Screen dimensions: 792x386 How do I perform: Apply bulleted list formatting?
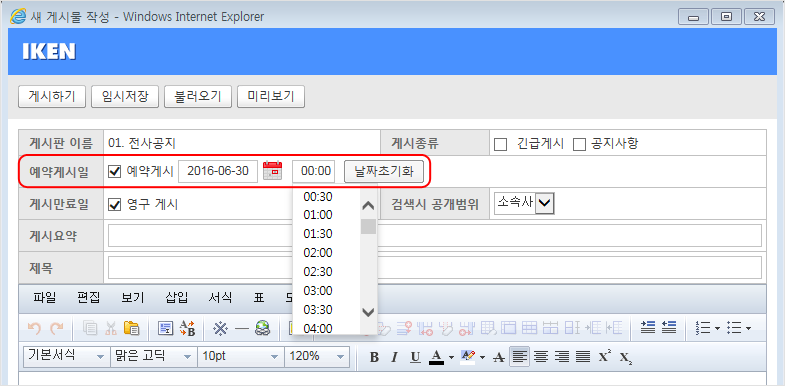click(x=733, y=328)
